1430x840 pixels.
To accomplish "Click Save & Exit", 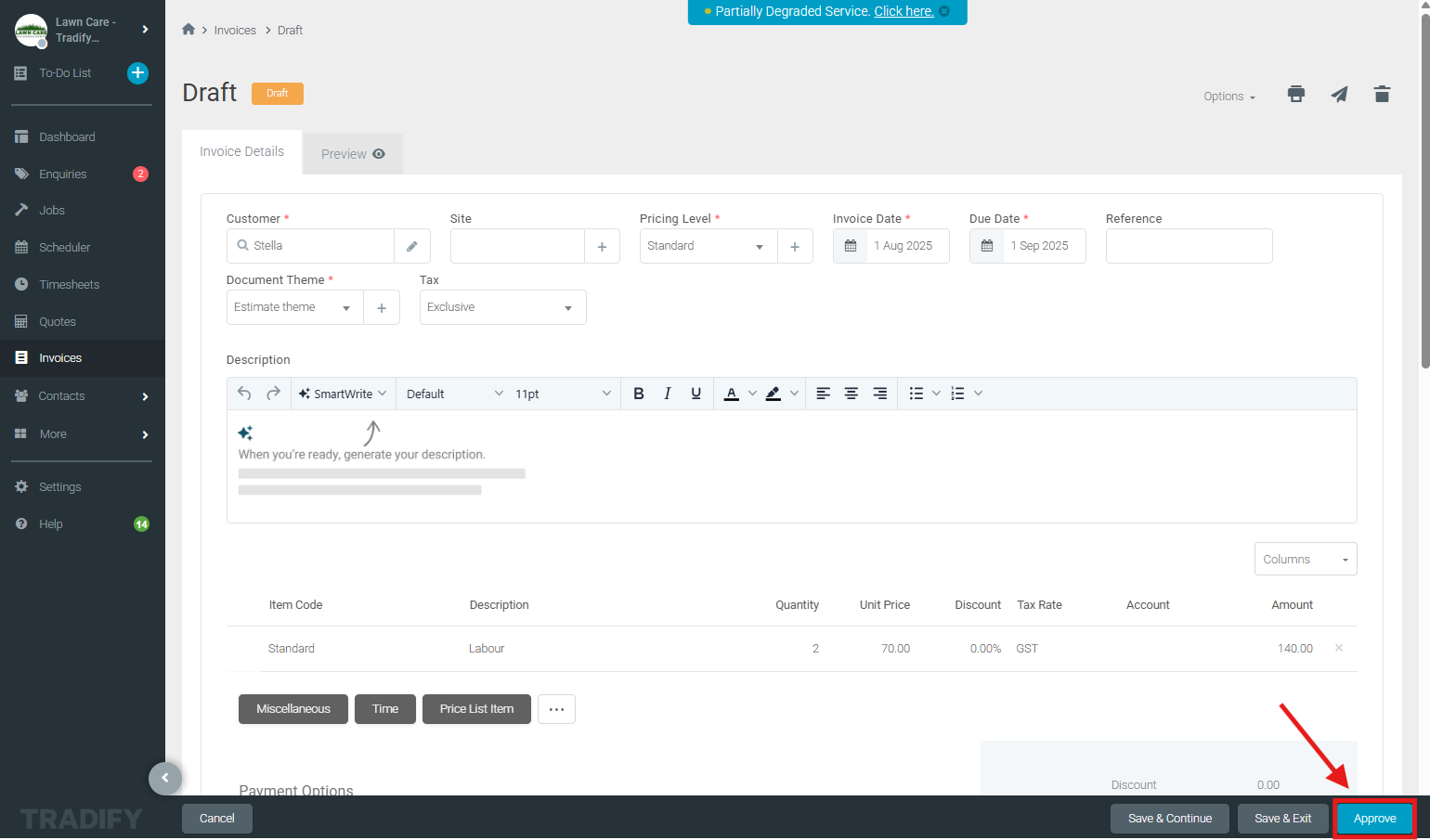I will (x=1283, y=819).
